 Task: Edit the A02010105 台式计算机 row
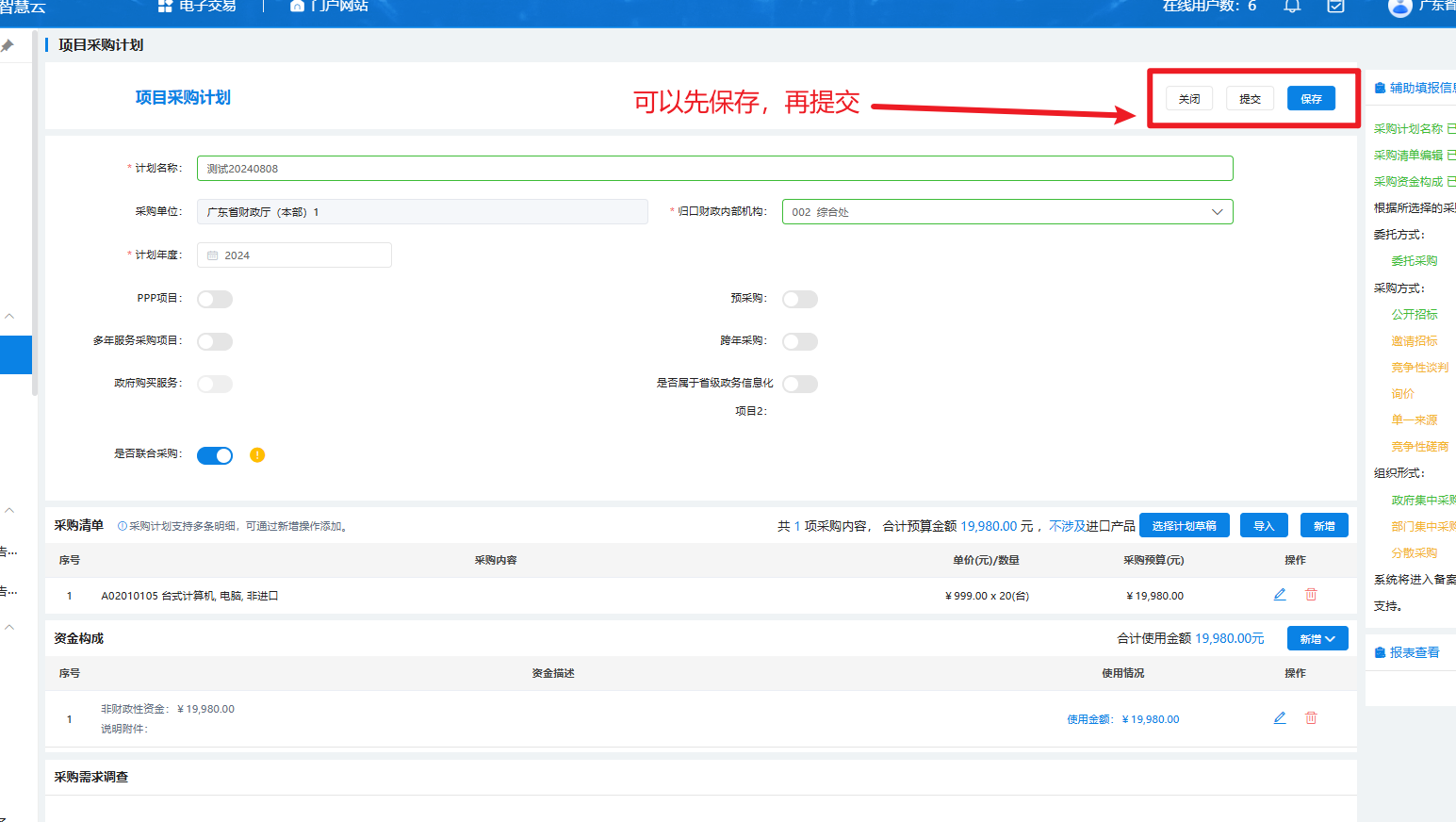click(1280, 595)
